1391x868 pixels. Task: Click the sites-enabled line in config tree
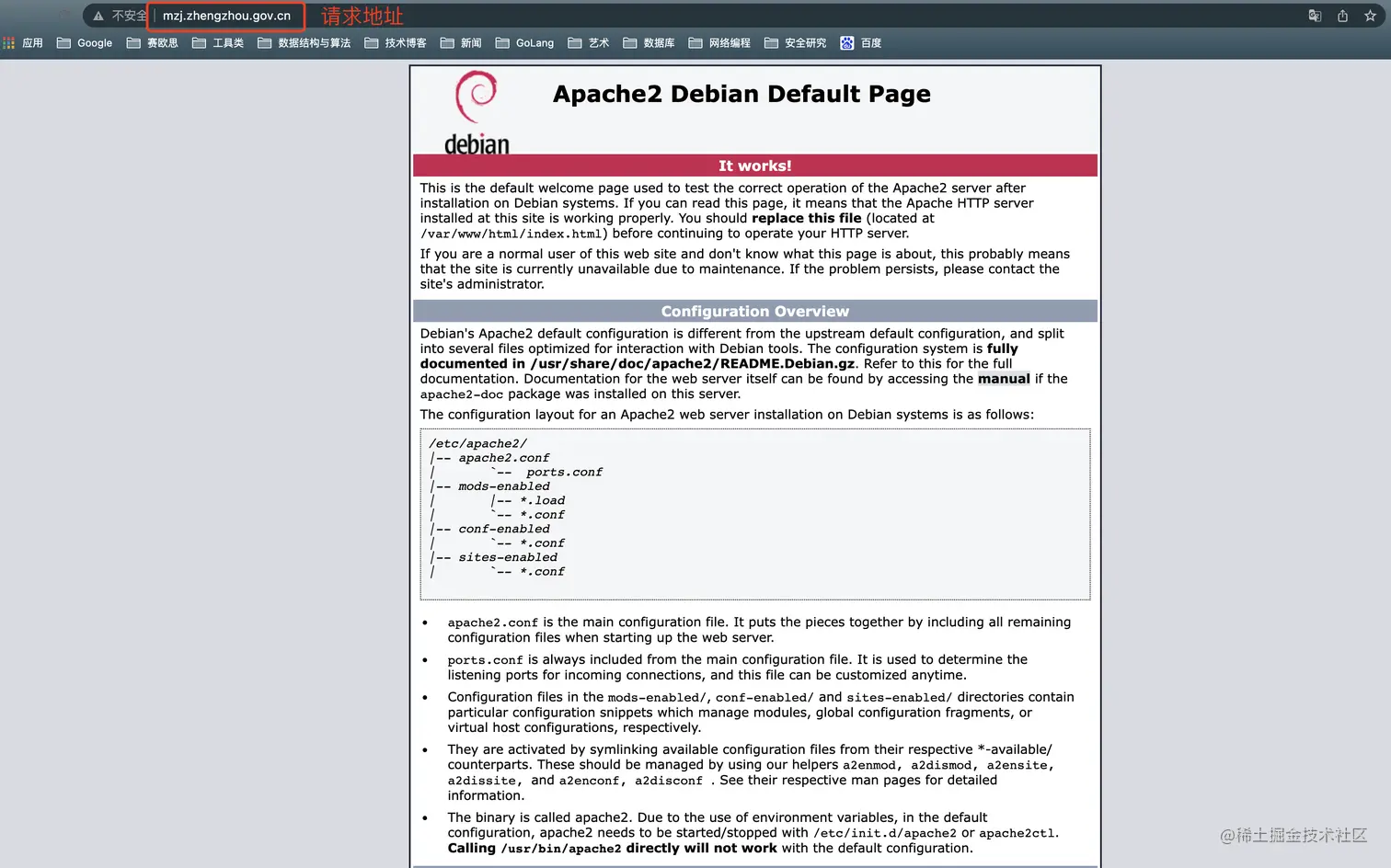pos(508,557)
